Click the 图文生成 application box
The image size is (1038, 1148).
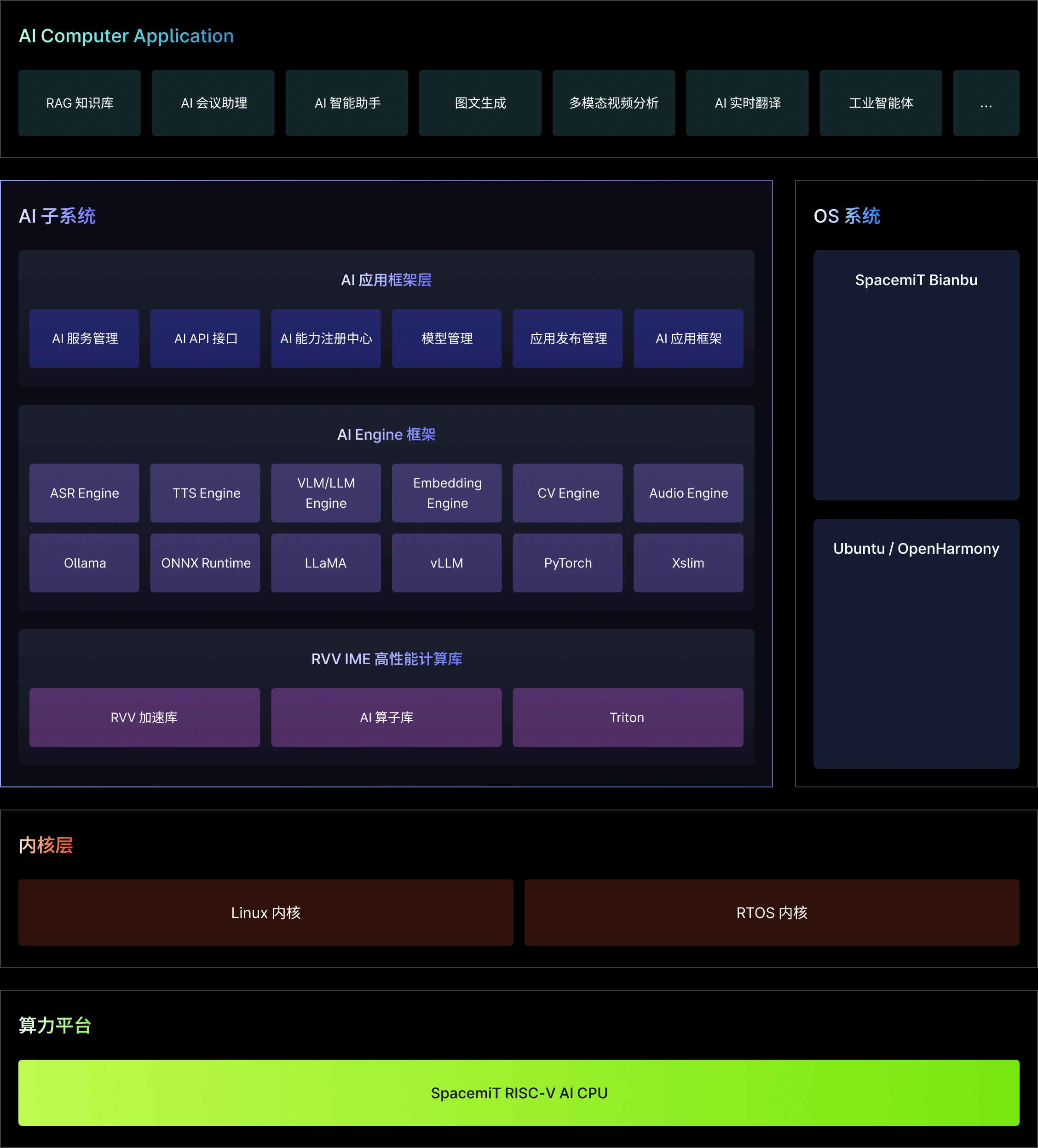(x=480, y=103)
